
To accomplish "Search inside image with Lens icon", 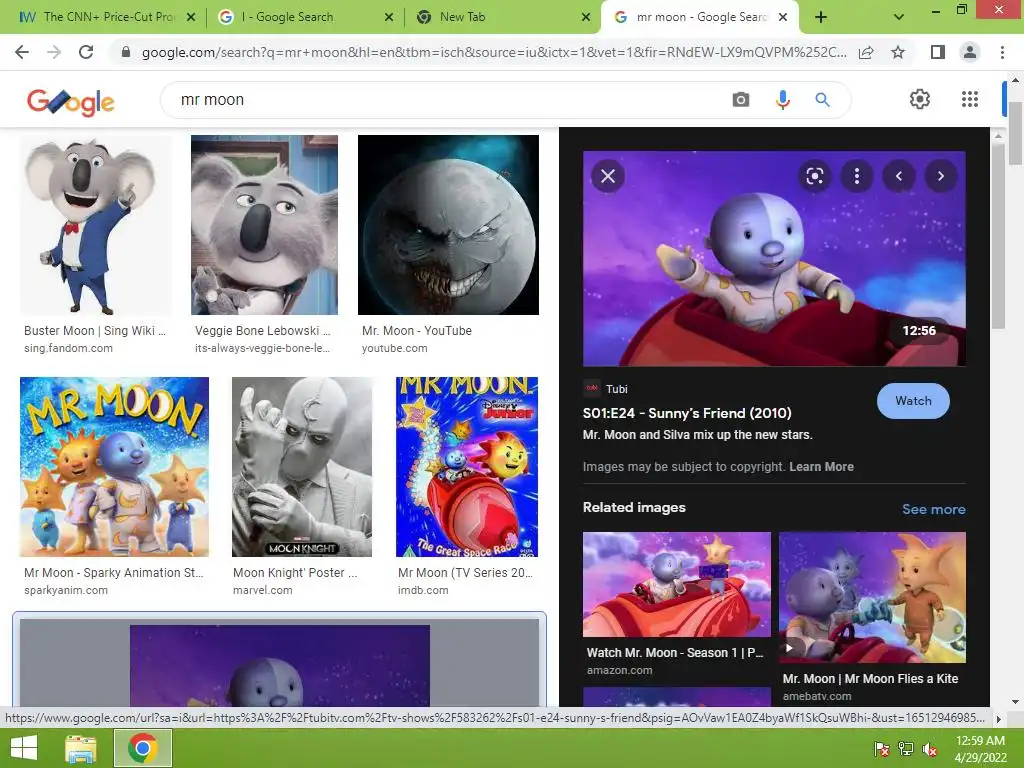I will [814, 176].
